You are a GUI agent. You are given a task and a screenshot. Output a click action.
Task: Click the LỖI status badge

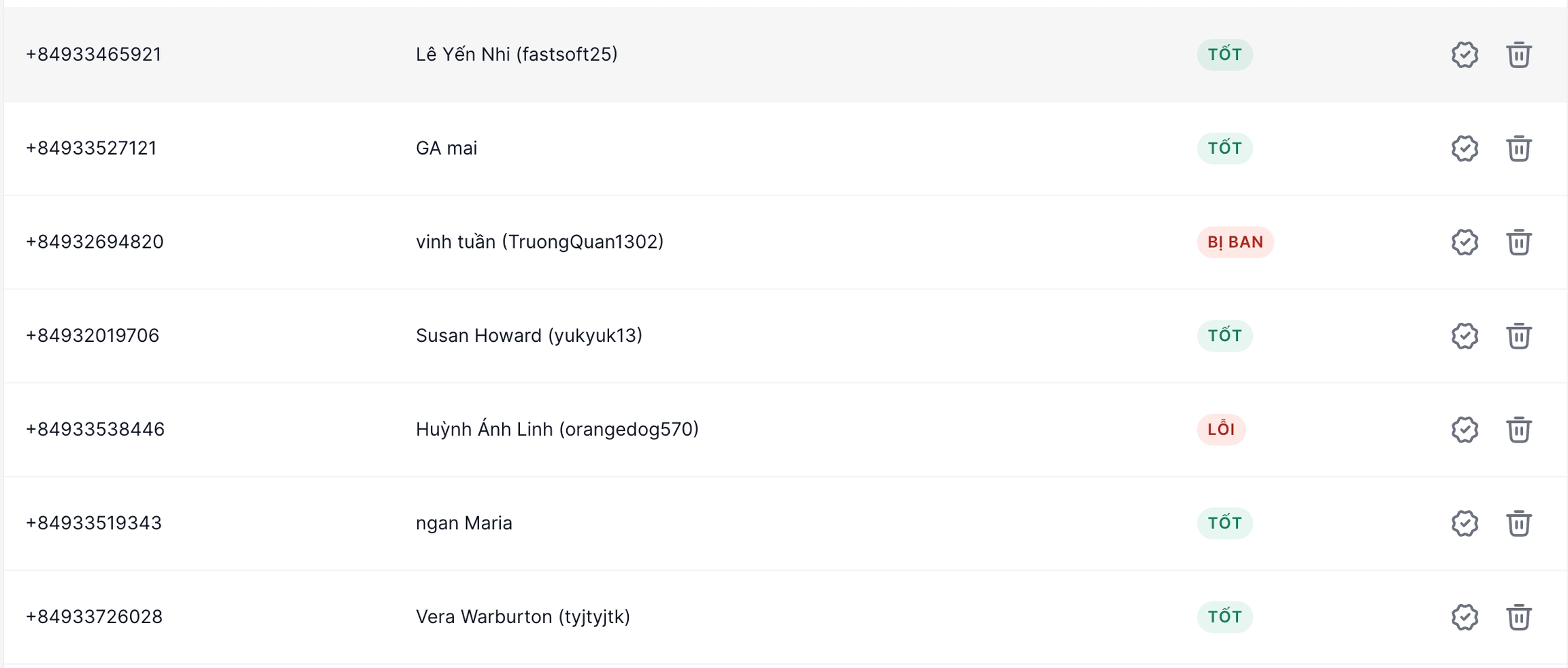click(x=1221, y=430)
